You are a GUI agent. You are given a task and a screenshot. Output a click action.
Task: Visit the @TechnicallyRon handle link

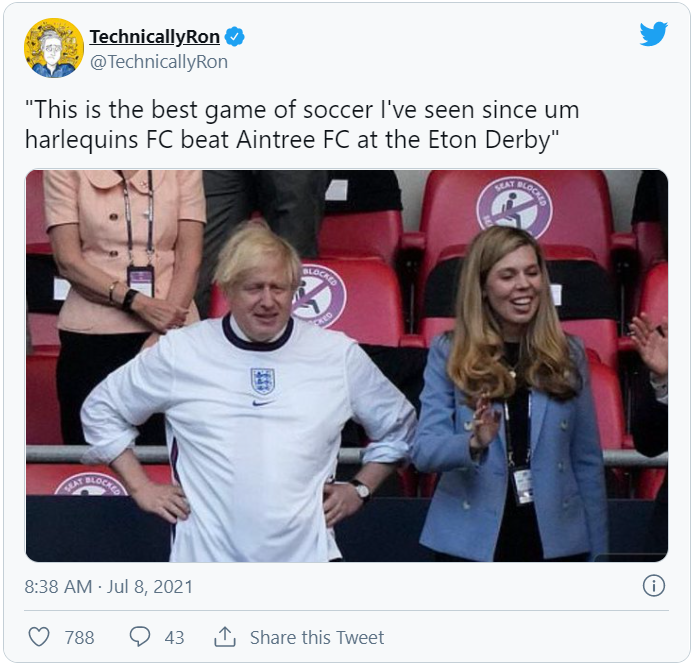point(159,62)
